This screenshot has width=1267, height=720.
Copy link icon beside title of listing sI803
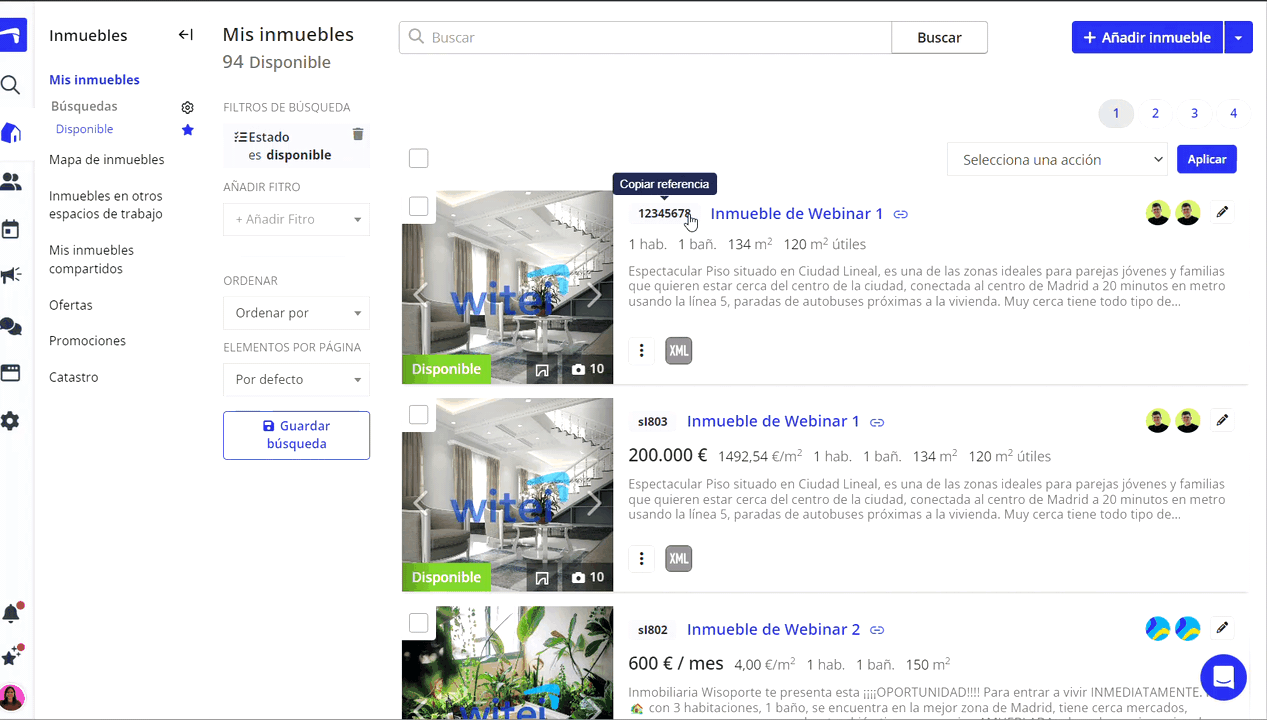[877, 422]
